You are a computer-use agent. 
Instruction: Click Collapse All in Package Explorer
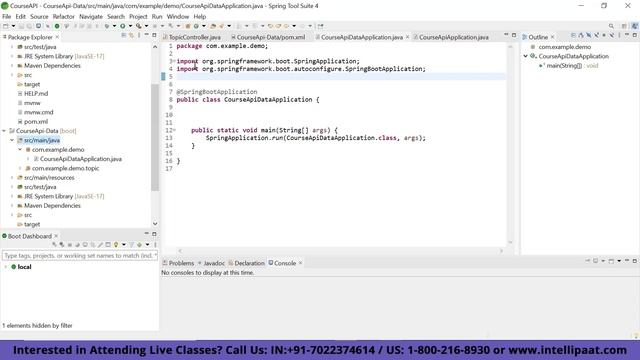click(x=123, y=36)
